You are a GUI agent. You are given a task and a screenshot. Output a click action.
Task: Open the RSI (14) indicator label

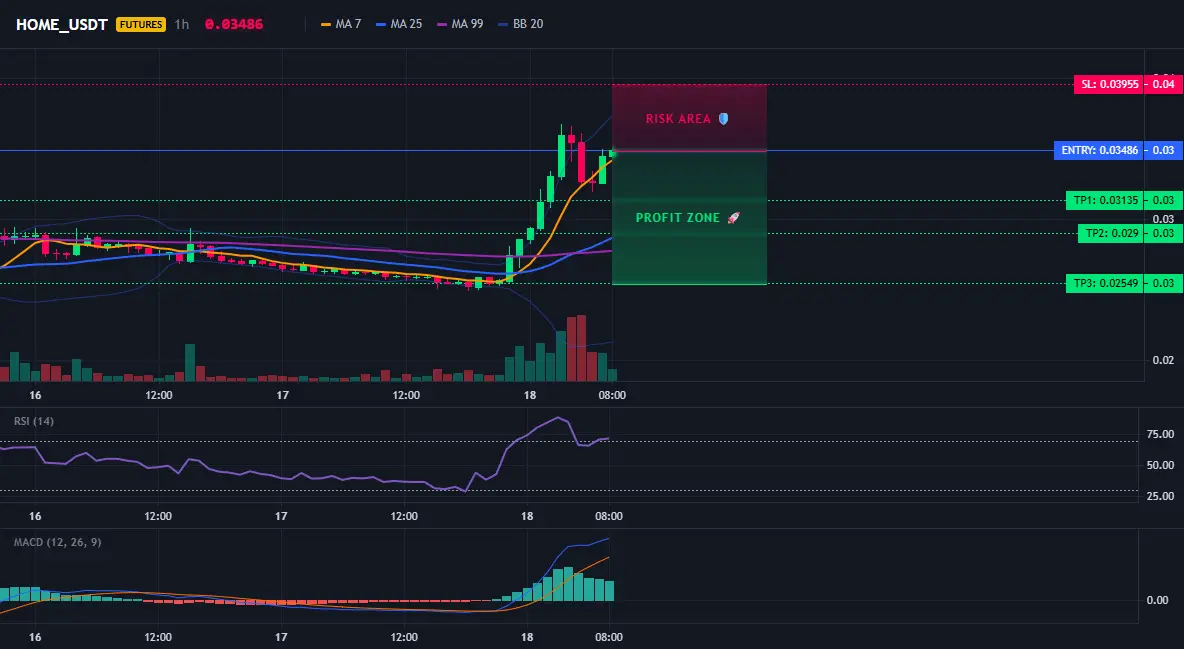click(34, 421)
